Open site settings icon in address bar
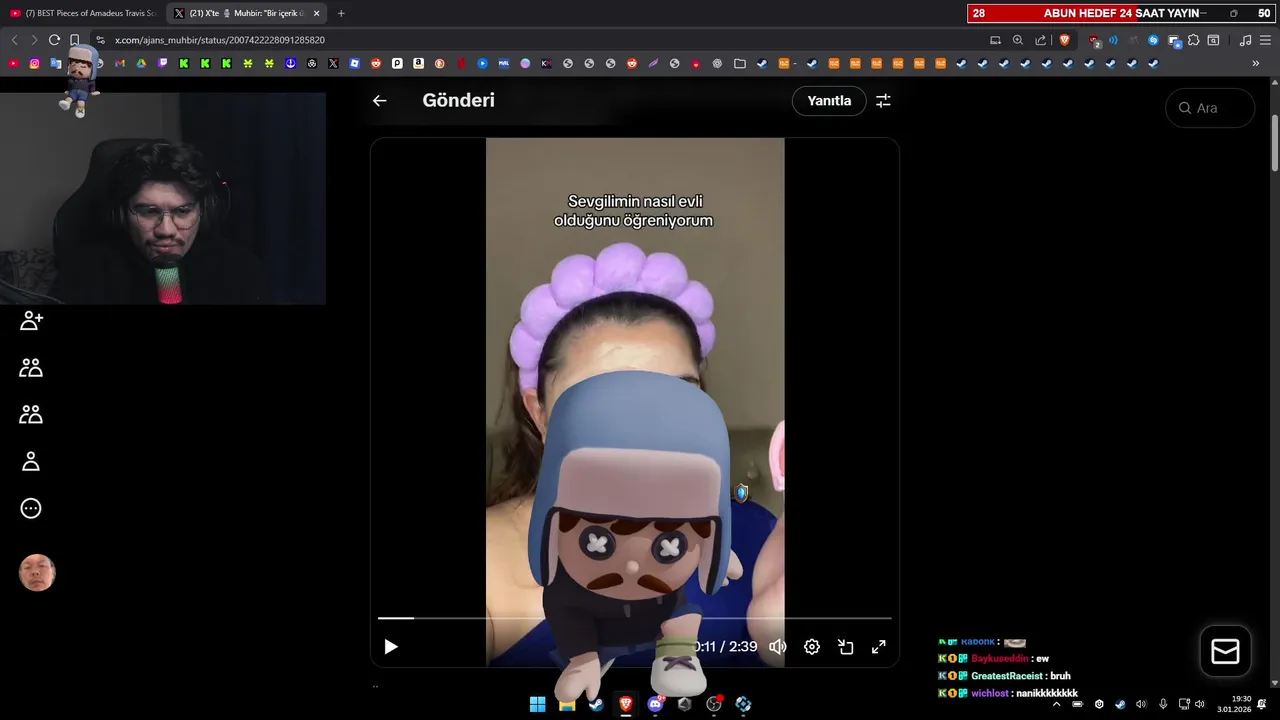Image resolution: width=1280 pixels, height=720 pixels. pyautogui.click(x=100, y=40)
